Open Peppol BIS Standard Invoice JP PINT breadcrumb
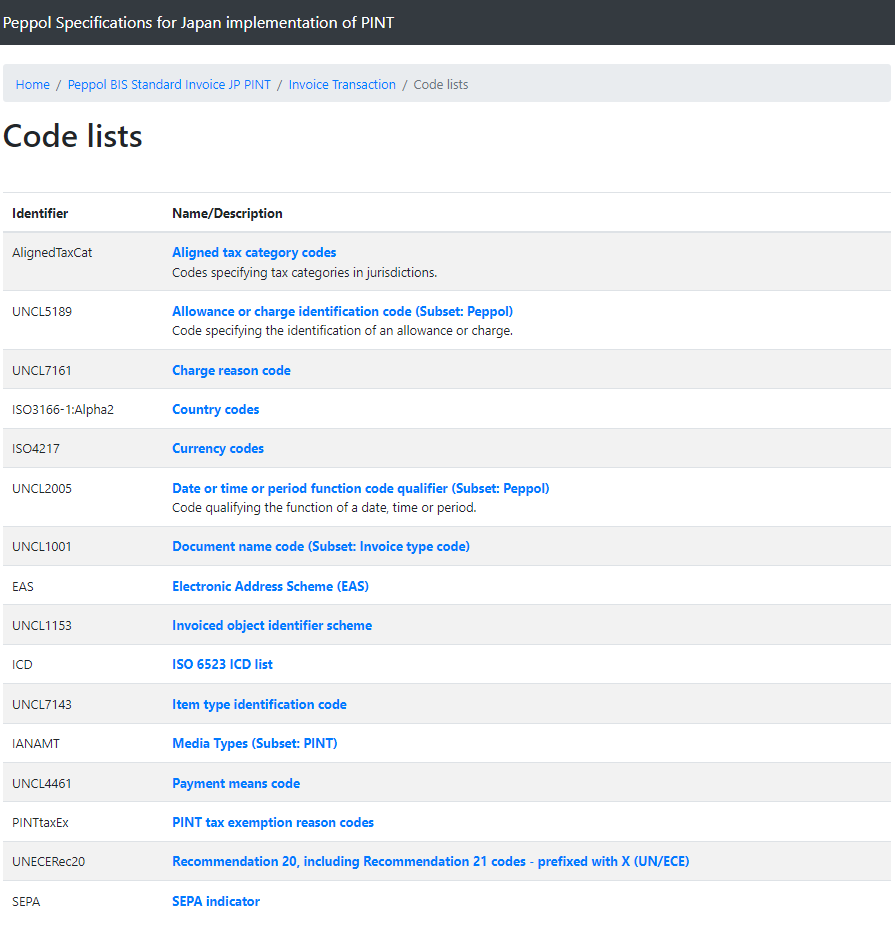This screenshot has width=895, height=936. 169,85
